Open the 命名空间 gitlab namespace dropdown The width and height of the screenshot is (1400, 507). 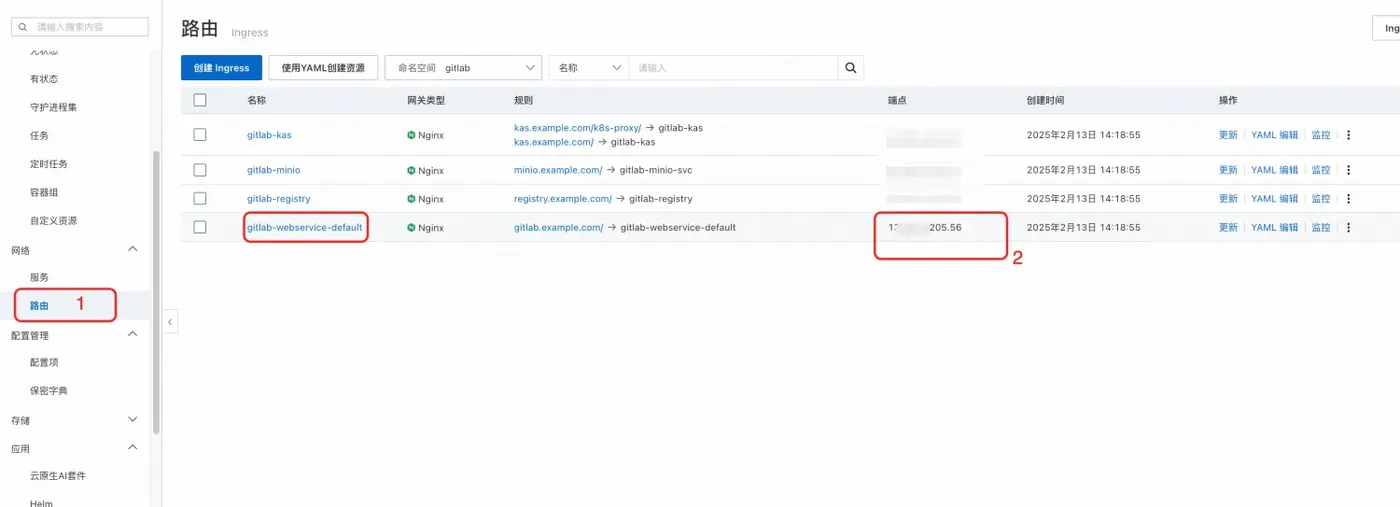(463, 68)
